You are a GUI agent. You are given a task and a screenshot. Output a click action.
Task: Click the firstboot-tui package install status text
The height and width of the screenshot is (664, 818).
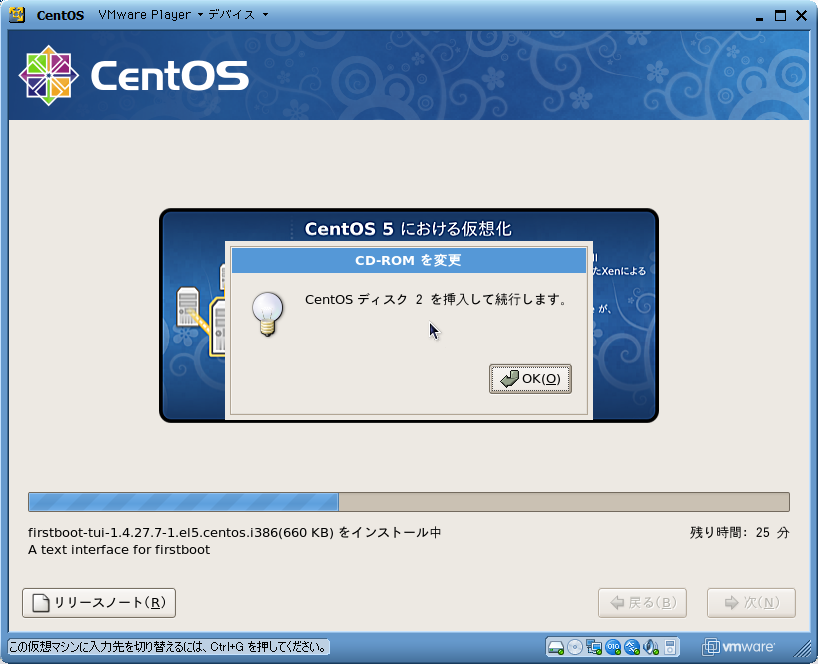click(x=235, y=533)
